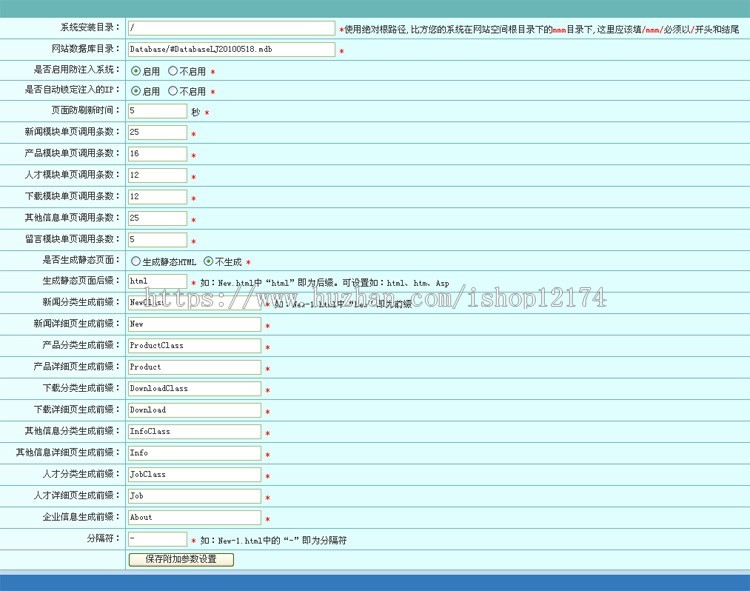The width and height of the screenshot is (750, 591).
Task: Click the 页面防刷新时间 label
Action: point(86,110)
